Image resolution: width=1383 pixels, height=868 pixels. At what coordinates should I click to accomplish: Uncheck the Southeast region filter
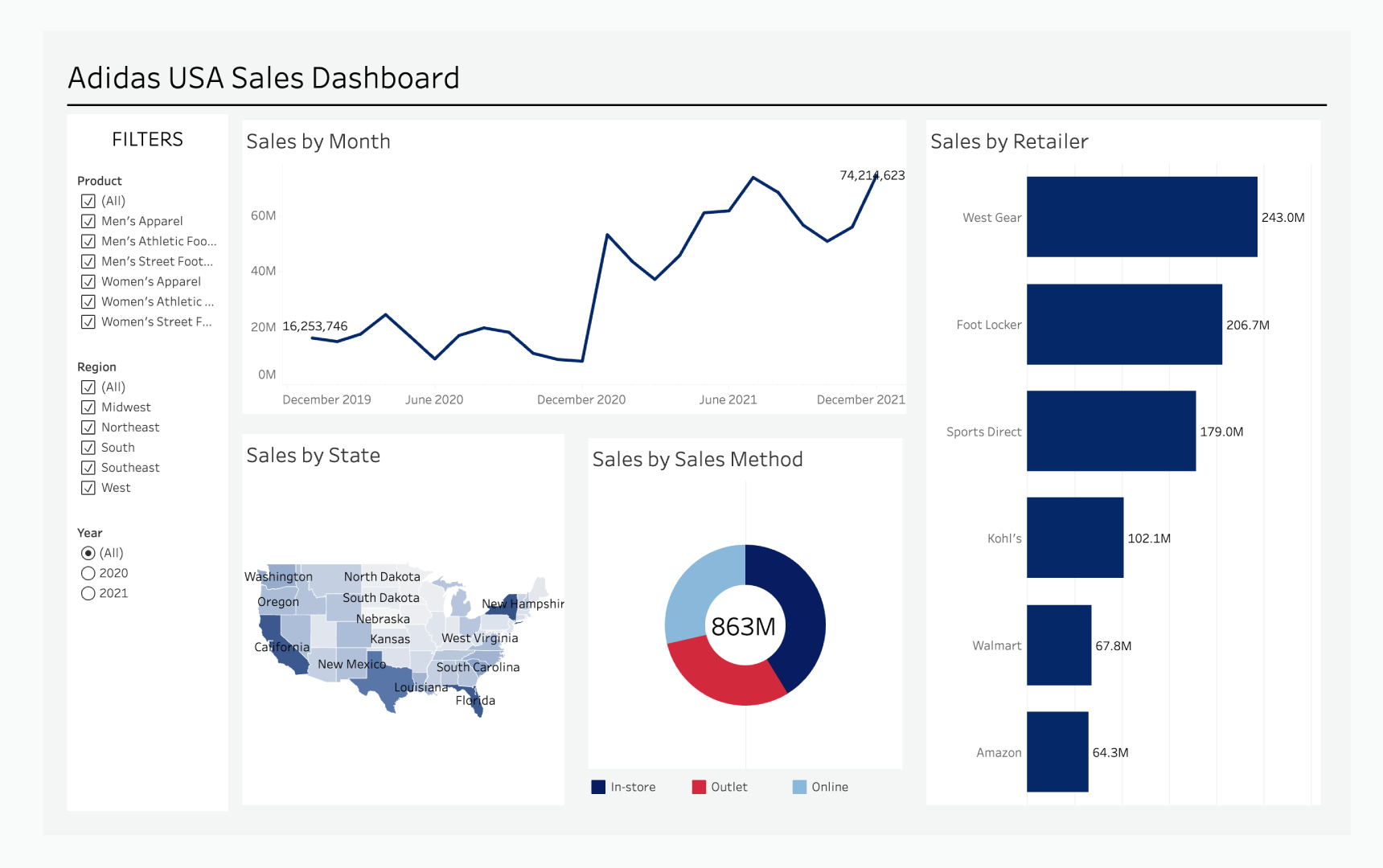88,467
